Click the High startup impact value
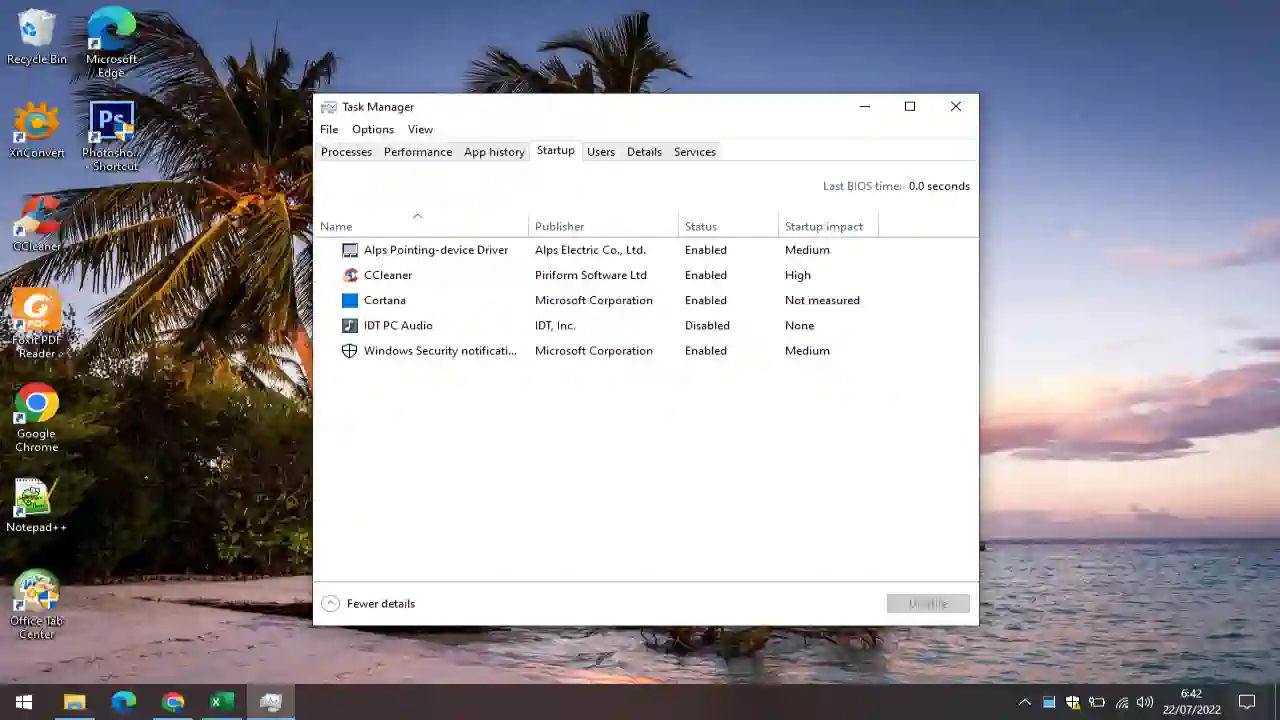Viewport: 1280px width, 720px height. pyautogui.click(x=798, y=275)
